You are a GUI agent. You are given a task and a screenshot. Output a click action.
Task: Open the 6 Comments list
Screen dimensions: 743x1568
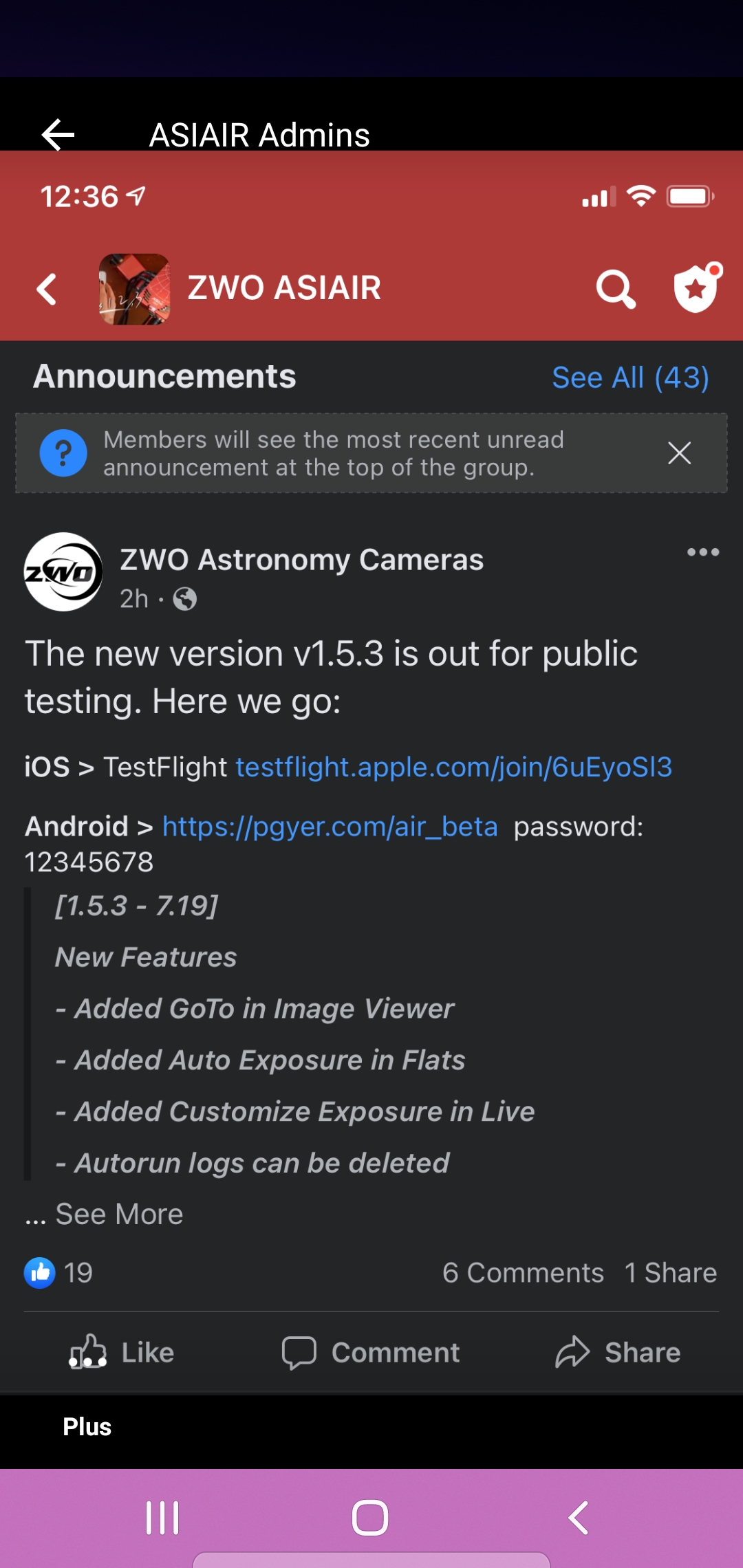pyautogui.click(x=523, y=1273)
